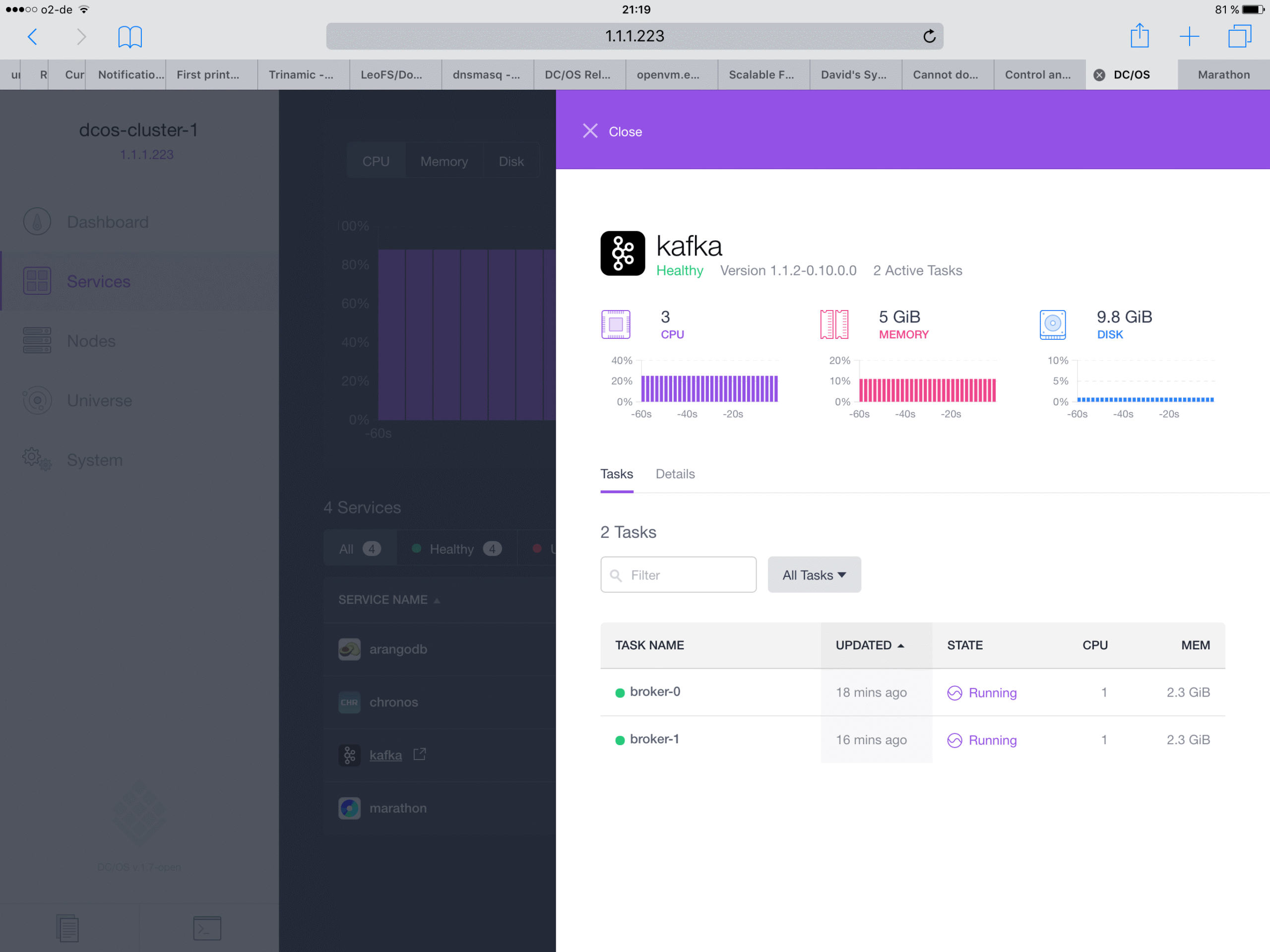Viewport: 1270px width, 952px height.
Task: Open a new tab with plus icon
Action: tap(1189, 36)
